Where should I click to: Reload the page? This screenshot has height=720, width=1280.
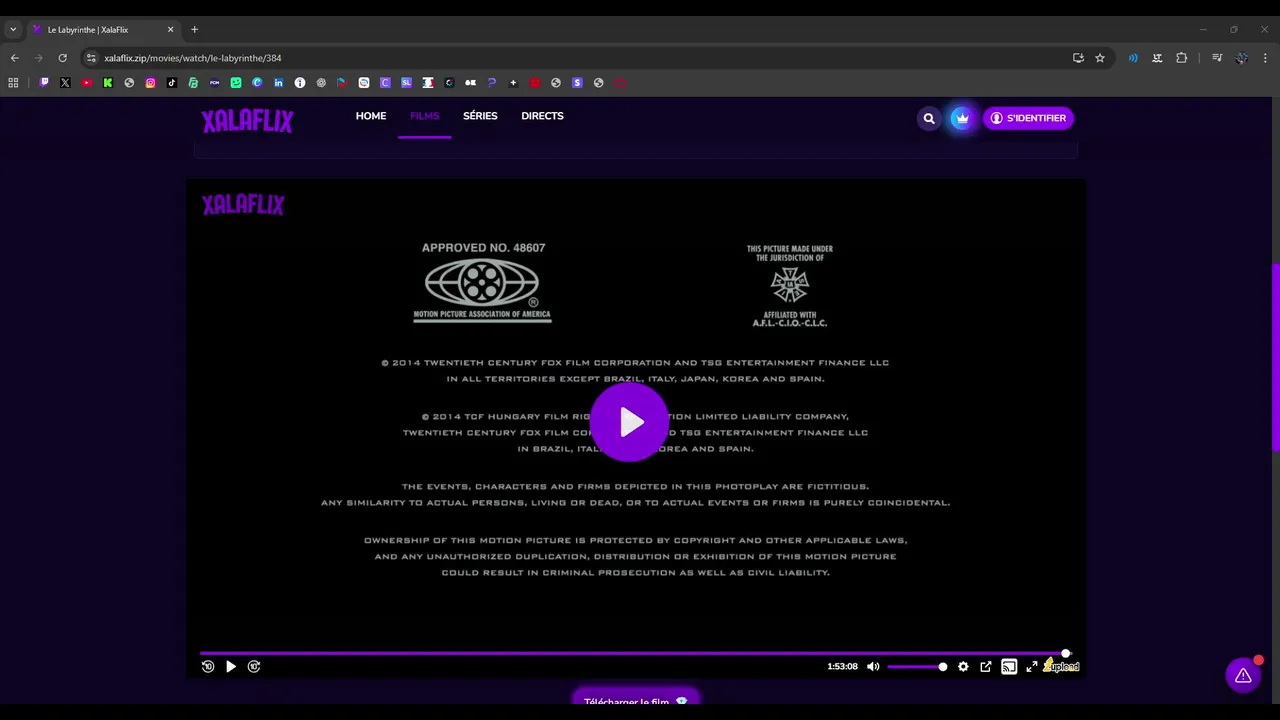point(62,58)
